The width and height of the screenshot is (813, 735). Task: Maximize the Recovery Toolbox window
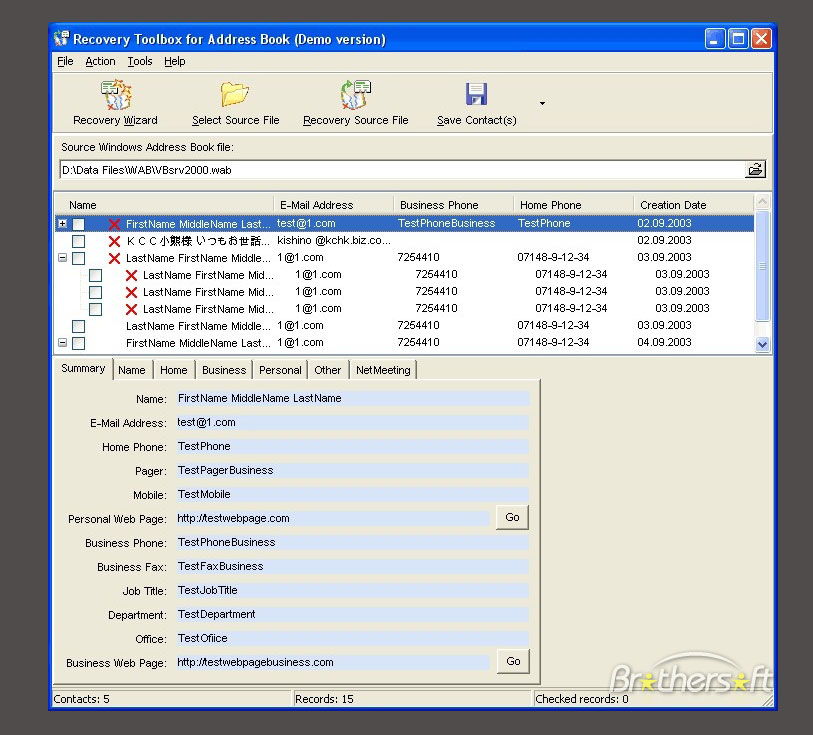pos(738,39)
